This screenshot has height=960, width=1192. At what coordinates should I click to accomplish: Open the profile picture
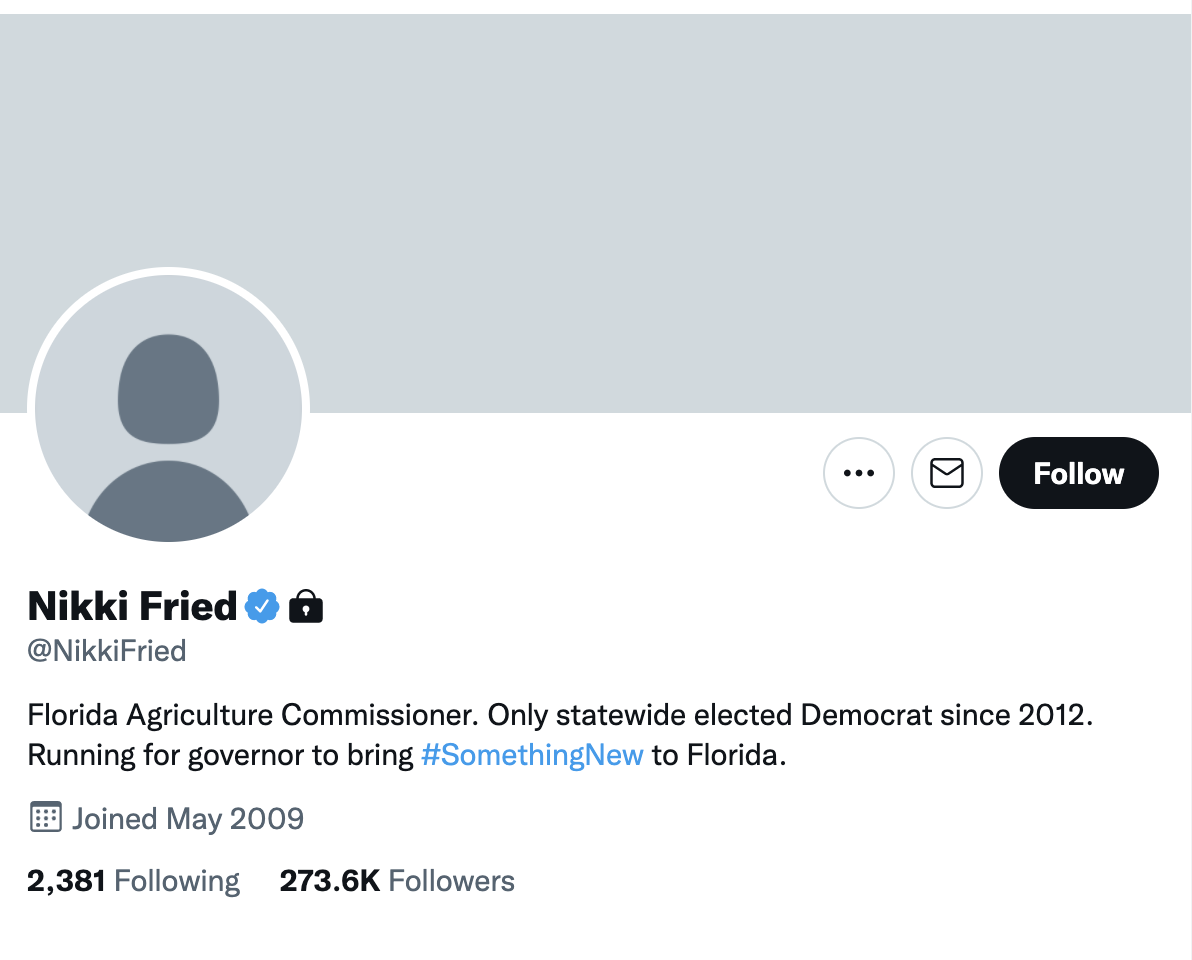168,407
